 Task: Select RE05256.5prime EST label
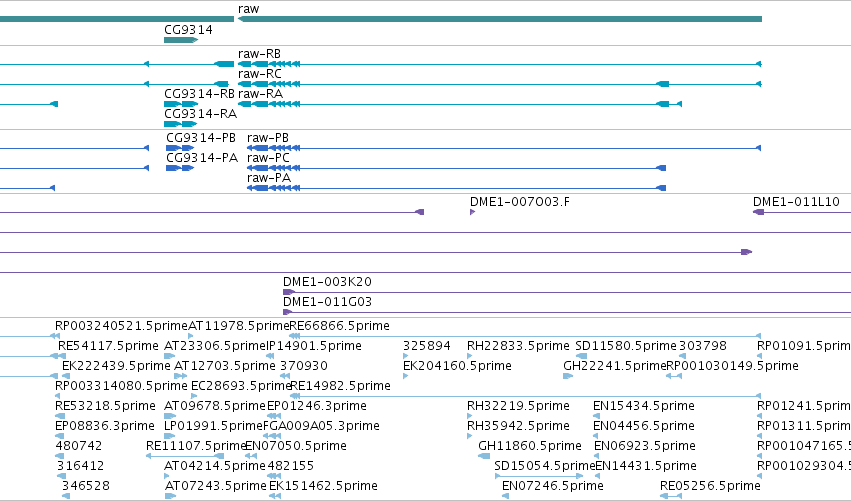pyautogui.click(x=710, y=486)
